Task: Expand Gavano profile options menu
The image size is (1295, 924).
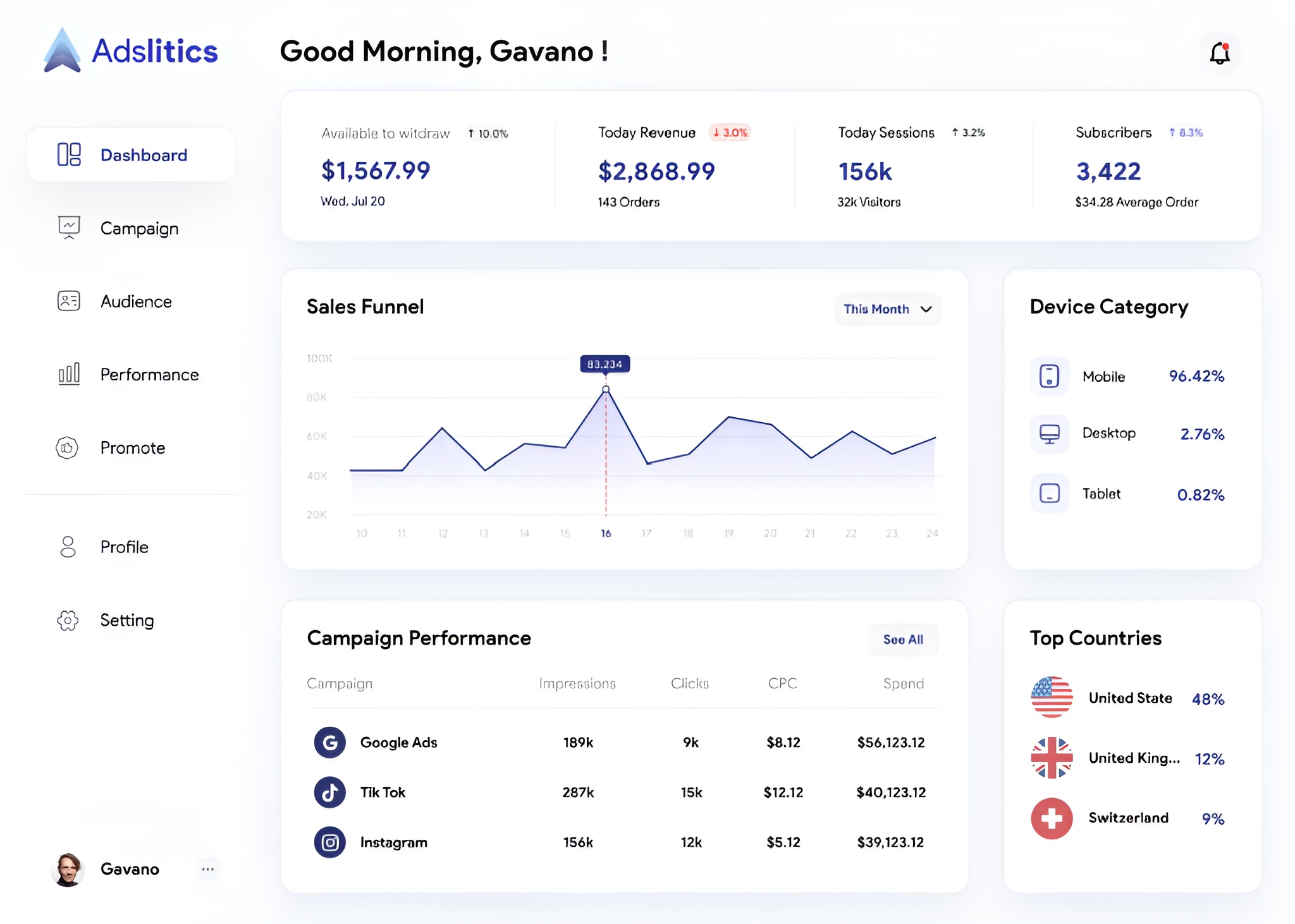Action: click(207, 869)
